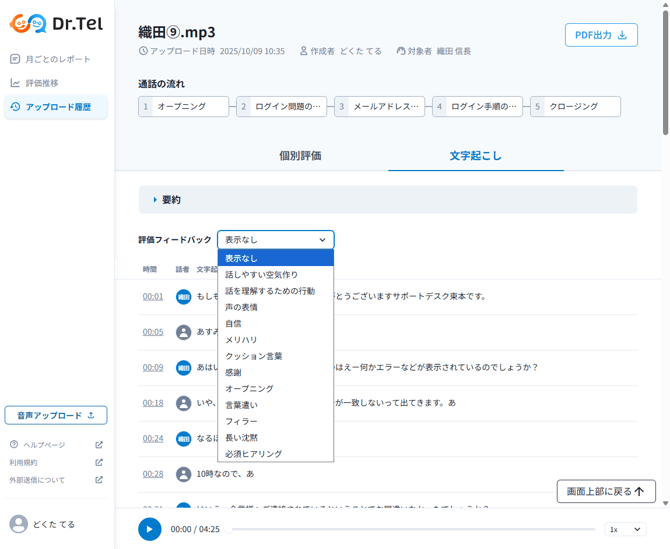Jump to timestamp 00:18
This screenshot has width=670, height=549.
(x=153, y=403)
